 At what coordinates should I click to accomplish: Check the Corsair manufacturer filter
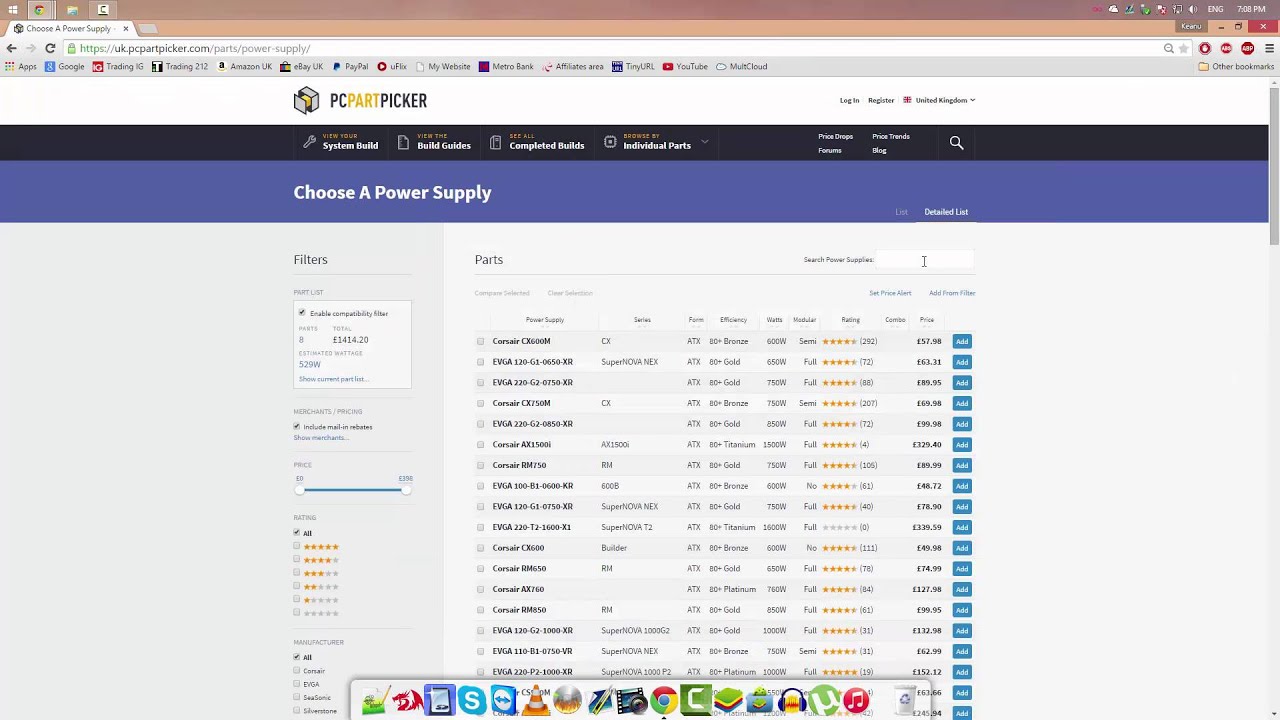(x=297, y=671)
